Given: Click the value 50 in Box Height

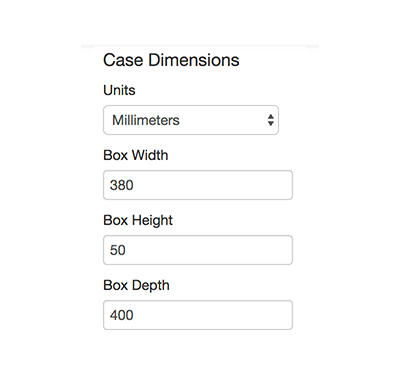Looking at the screenshot, I should (118, 250).
